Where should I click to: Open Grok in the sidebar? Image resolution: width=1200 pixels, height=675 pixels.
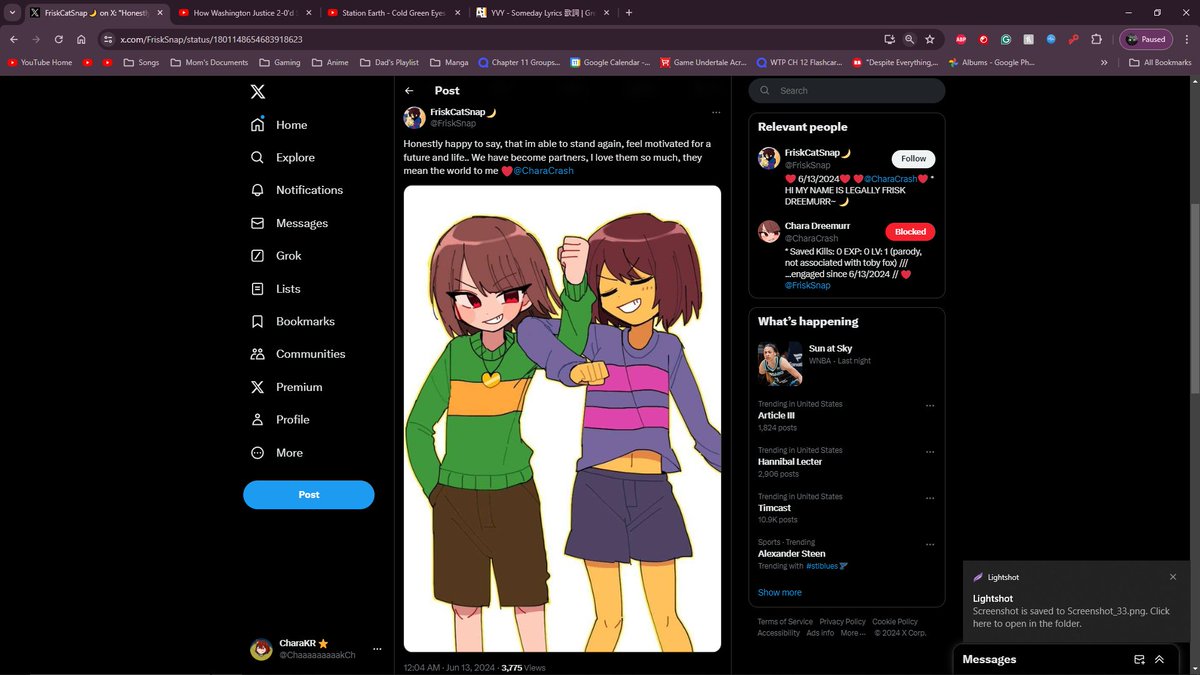pyautogui.click(x=276, y=256)
